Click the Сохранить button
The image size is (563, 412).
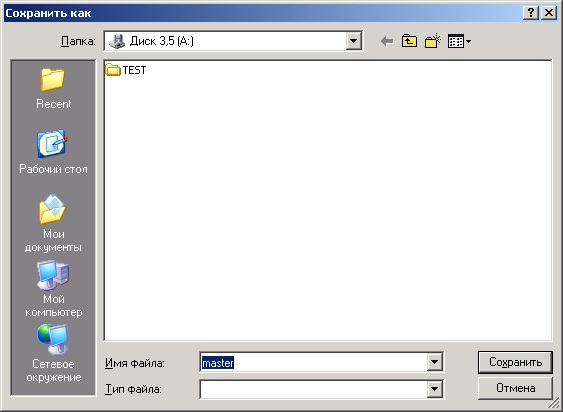(x=515, y=362)
